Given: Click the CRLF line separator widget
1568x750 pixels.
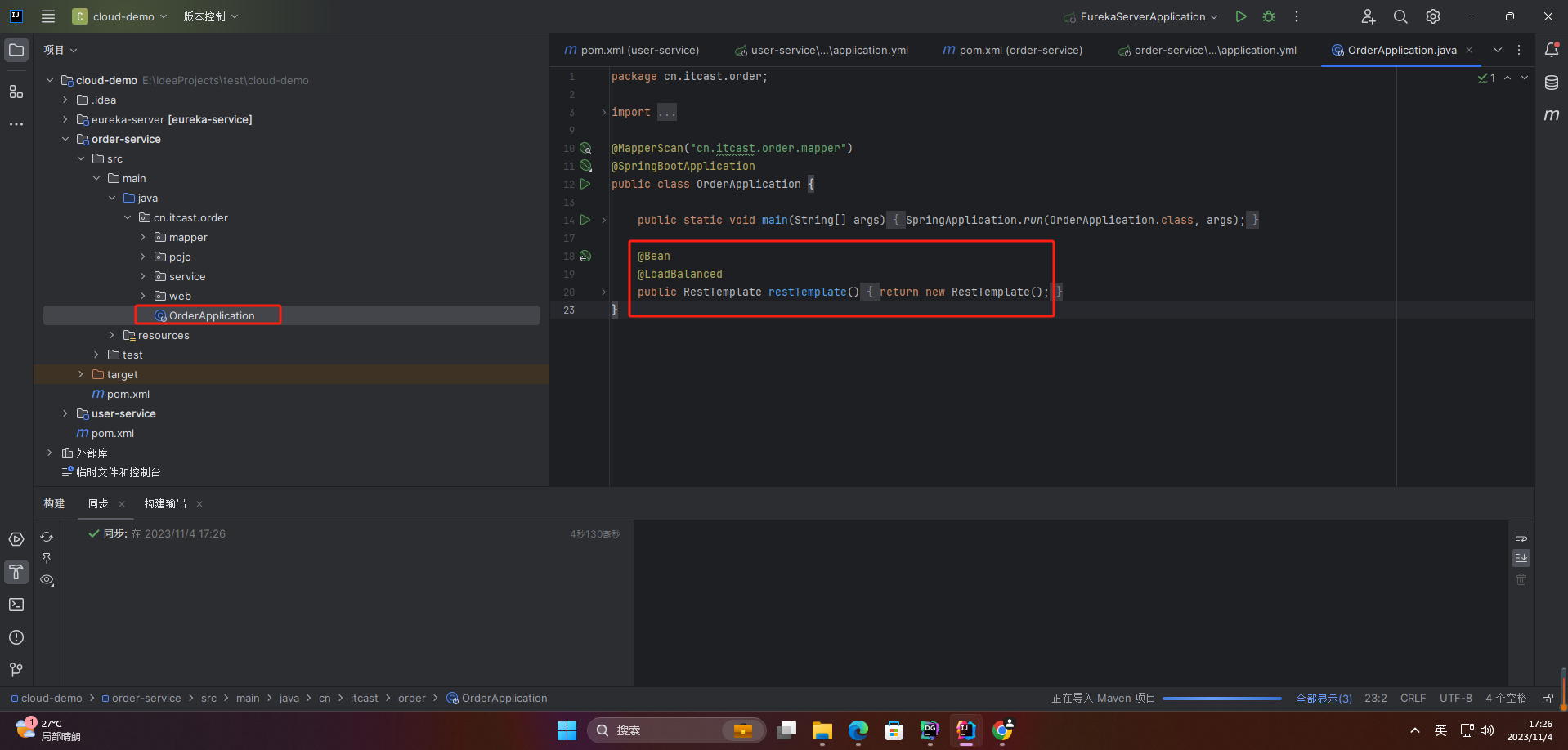Looking at the screenshot, I should pyautogui.click(x=1413, y=699).
